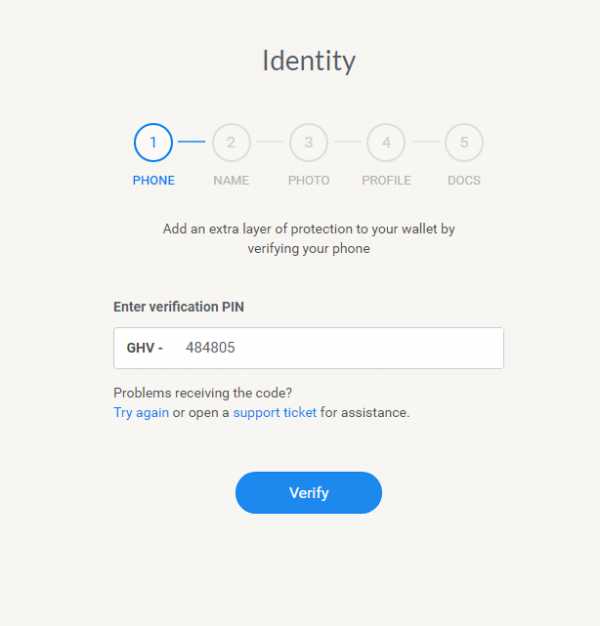Image resolution: width=600 pixels, height=626 pixels.
Task: Click the Enter verification PIN label
Action: tap(179, 307)
